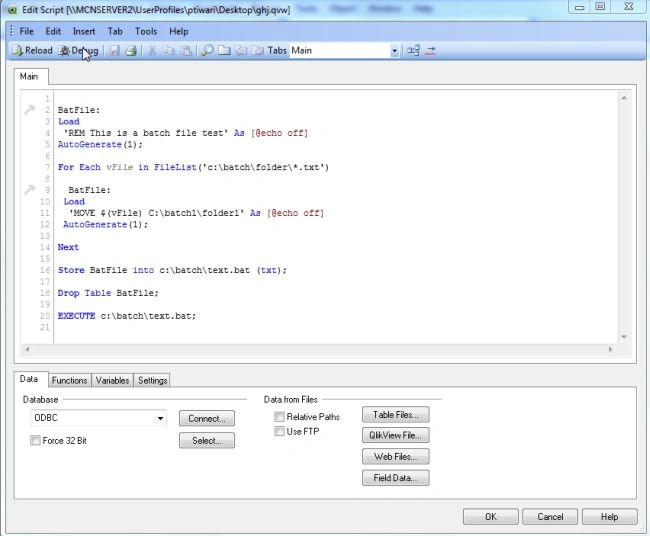Click the Web Files... button
Viewport: 650px width, 536px height.
click(395, 456)
